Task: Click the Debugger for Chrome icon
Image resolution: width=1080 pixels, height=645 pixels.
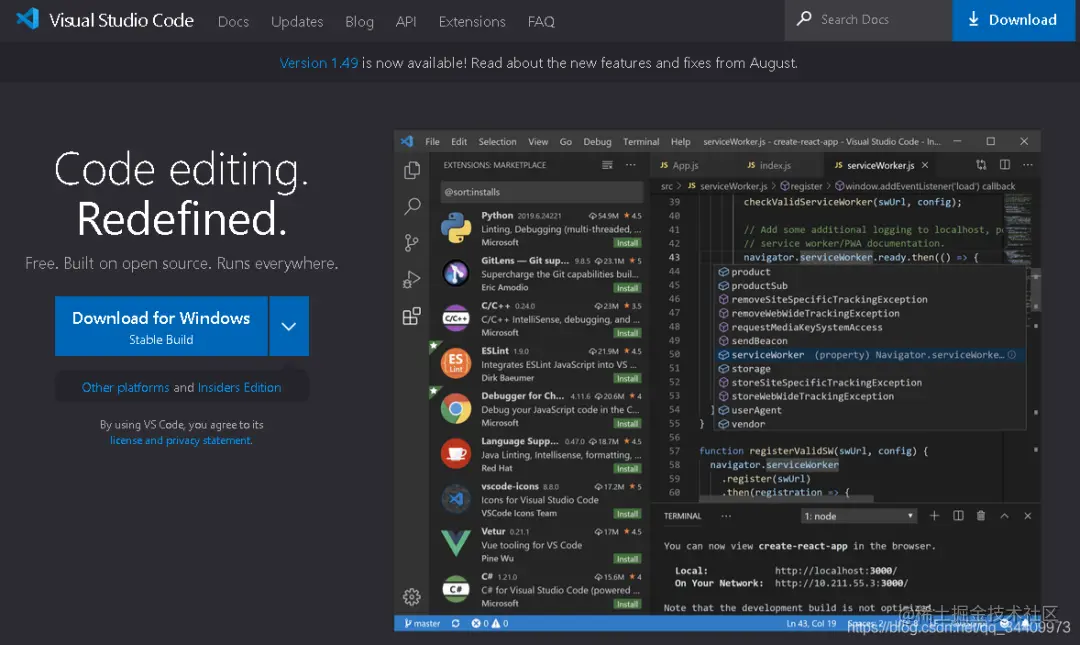Action: pos(456,409)
